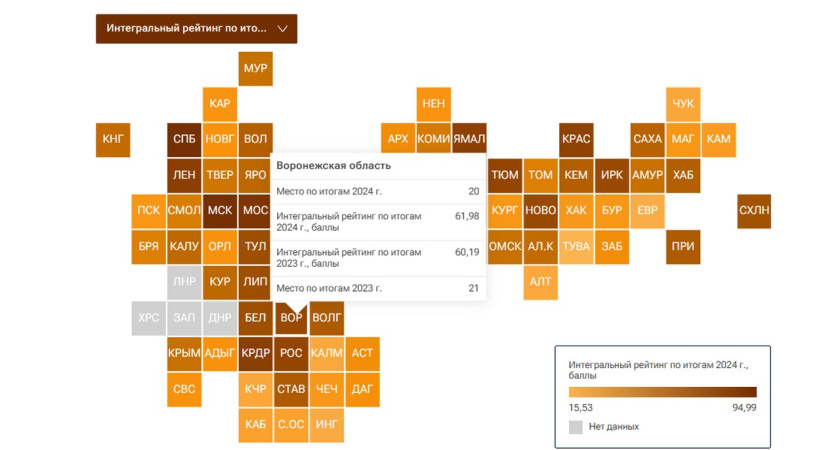Select the КРЫМ region tile
This screenshot has height=450, width=840.
pyautogui.click(x=184, y=353)
